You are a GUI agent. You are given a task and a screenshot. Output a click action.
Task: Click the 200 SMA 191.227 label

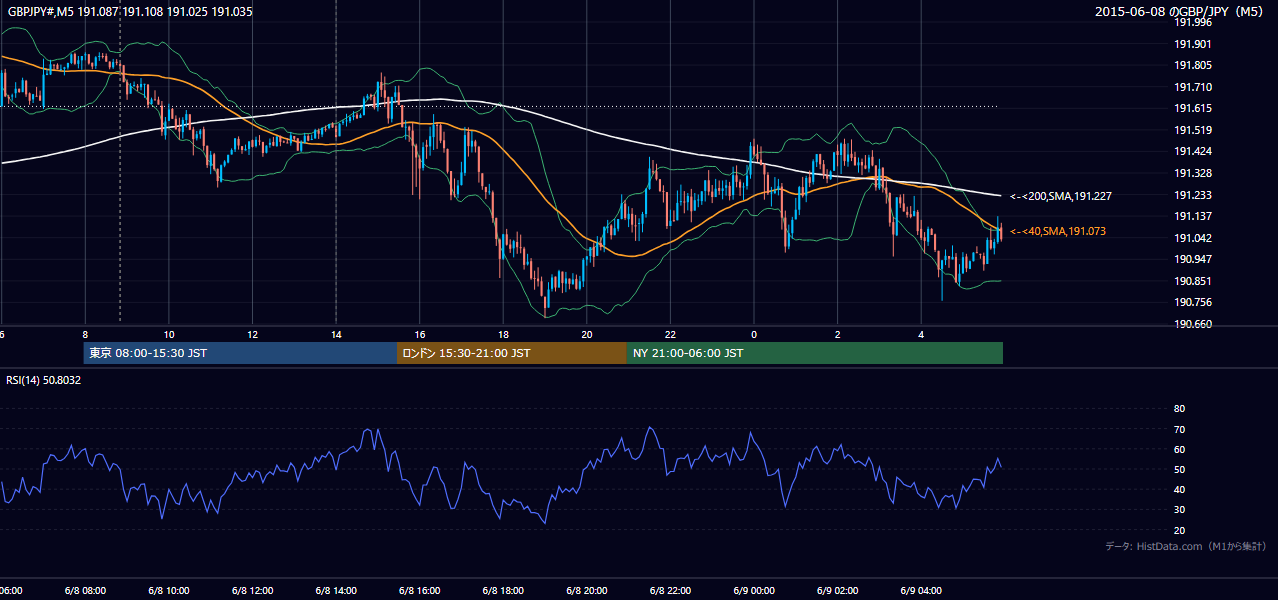coord(1060,196)
